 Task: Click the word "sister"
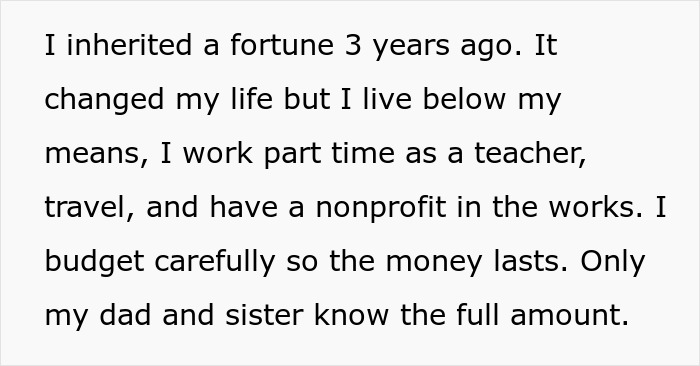[265, 316]
